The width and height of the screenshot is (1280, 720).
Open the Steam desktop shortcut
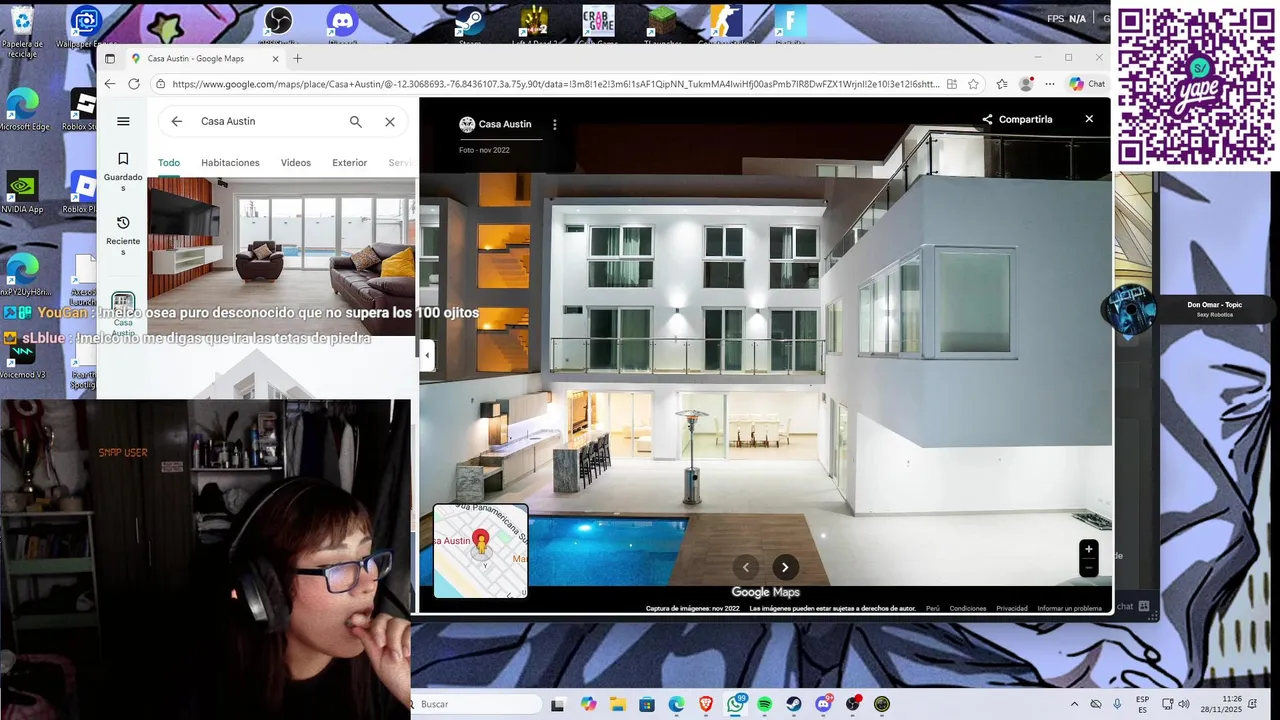470,24
